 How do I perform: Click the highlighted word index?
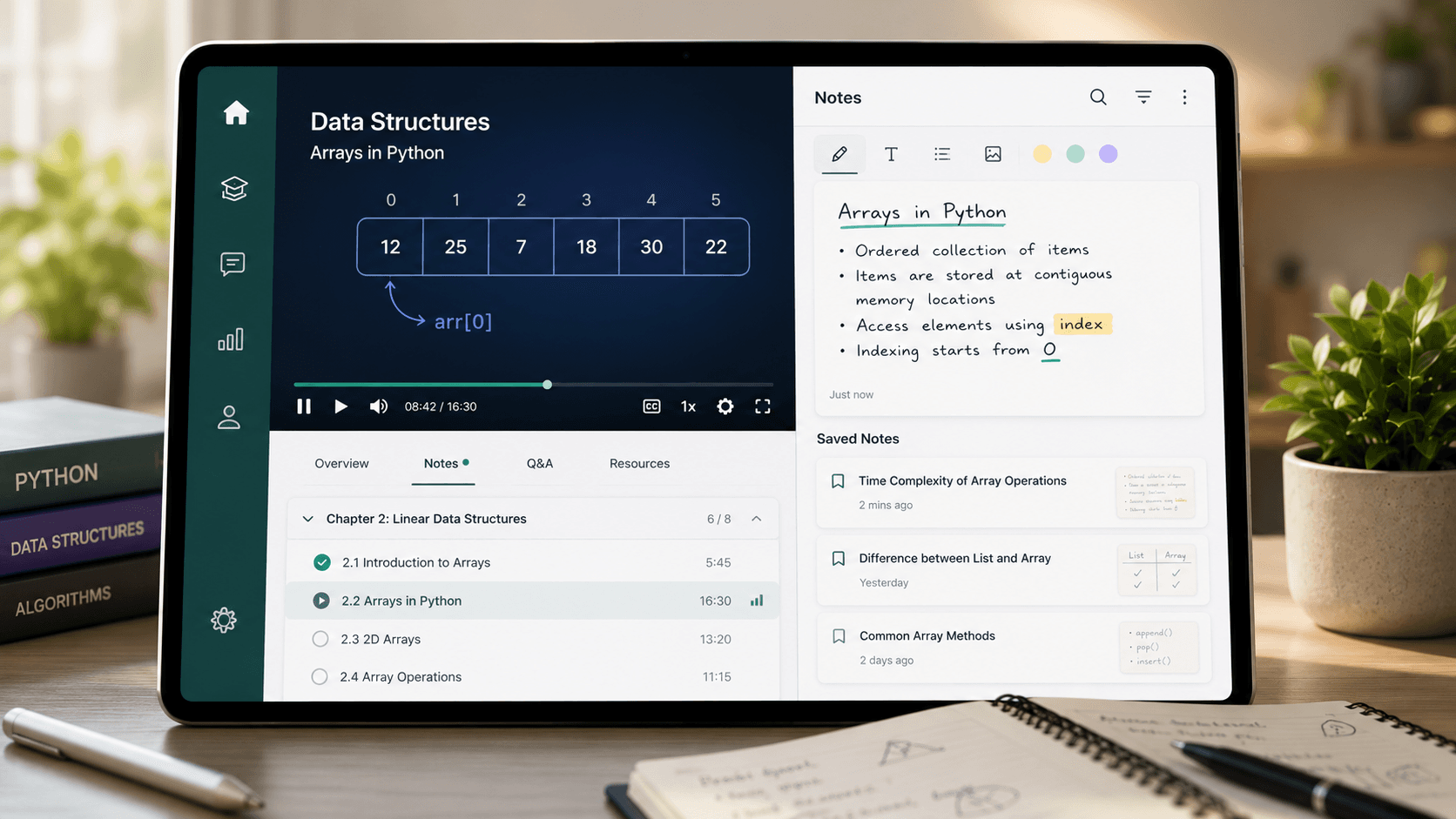click(1082, 324)
